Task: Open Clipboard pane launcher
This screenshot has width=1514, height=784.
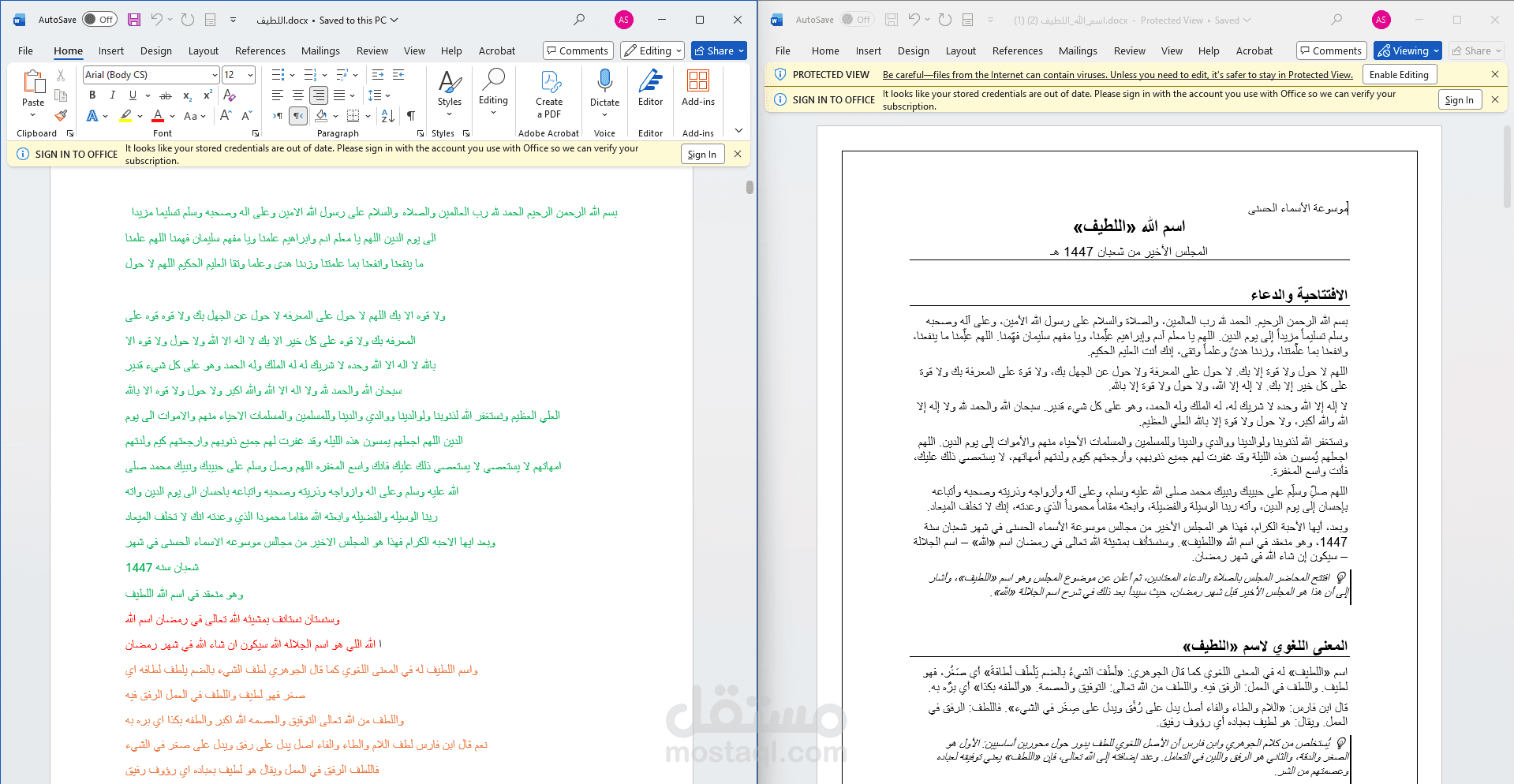Action: [70, 133]
